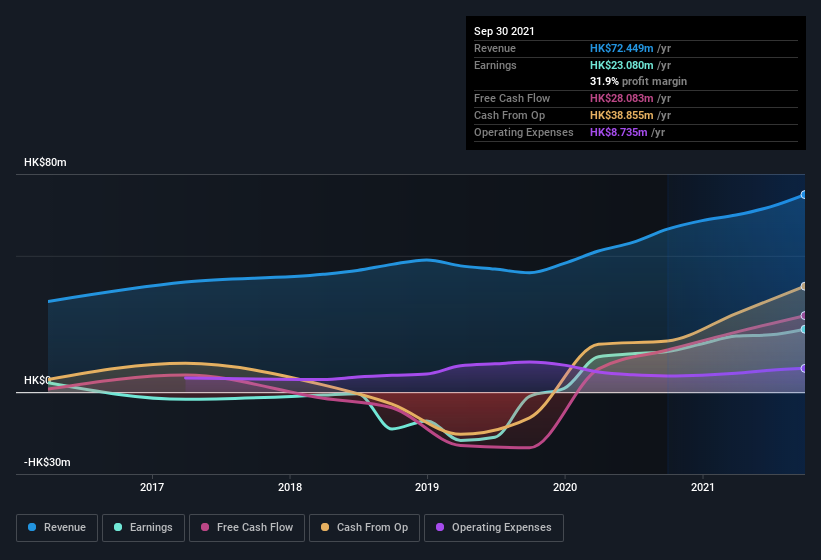Screen dimensions: 821x560
Task: Click the 2021 x-axis label
Action: (x=703, y=487)
